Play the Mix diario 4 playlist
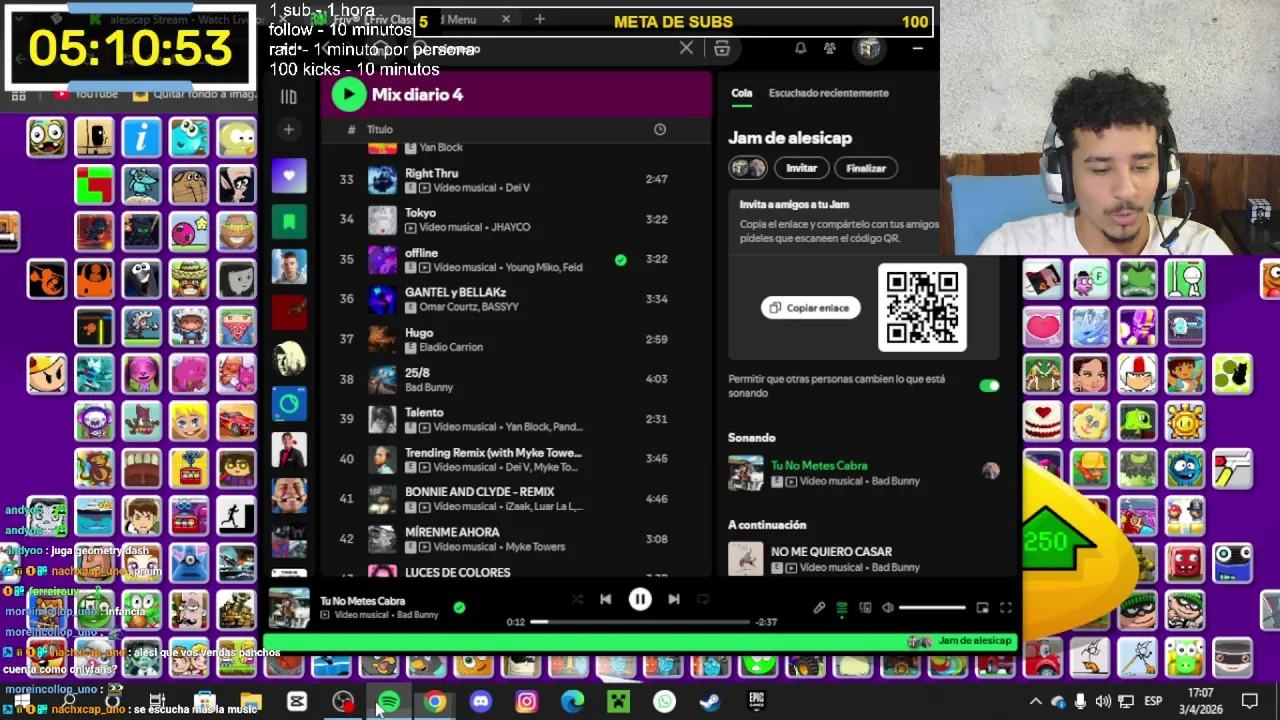Viewport: 1280px width, 720px height. (x=348, y=94)
